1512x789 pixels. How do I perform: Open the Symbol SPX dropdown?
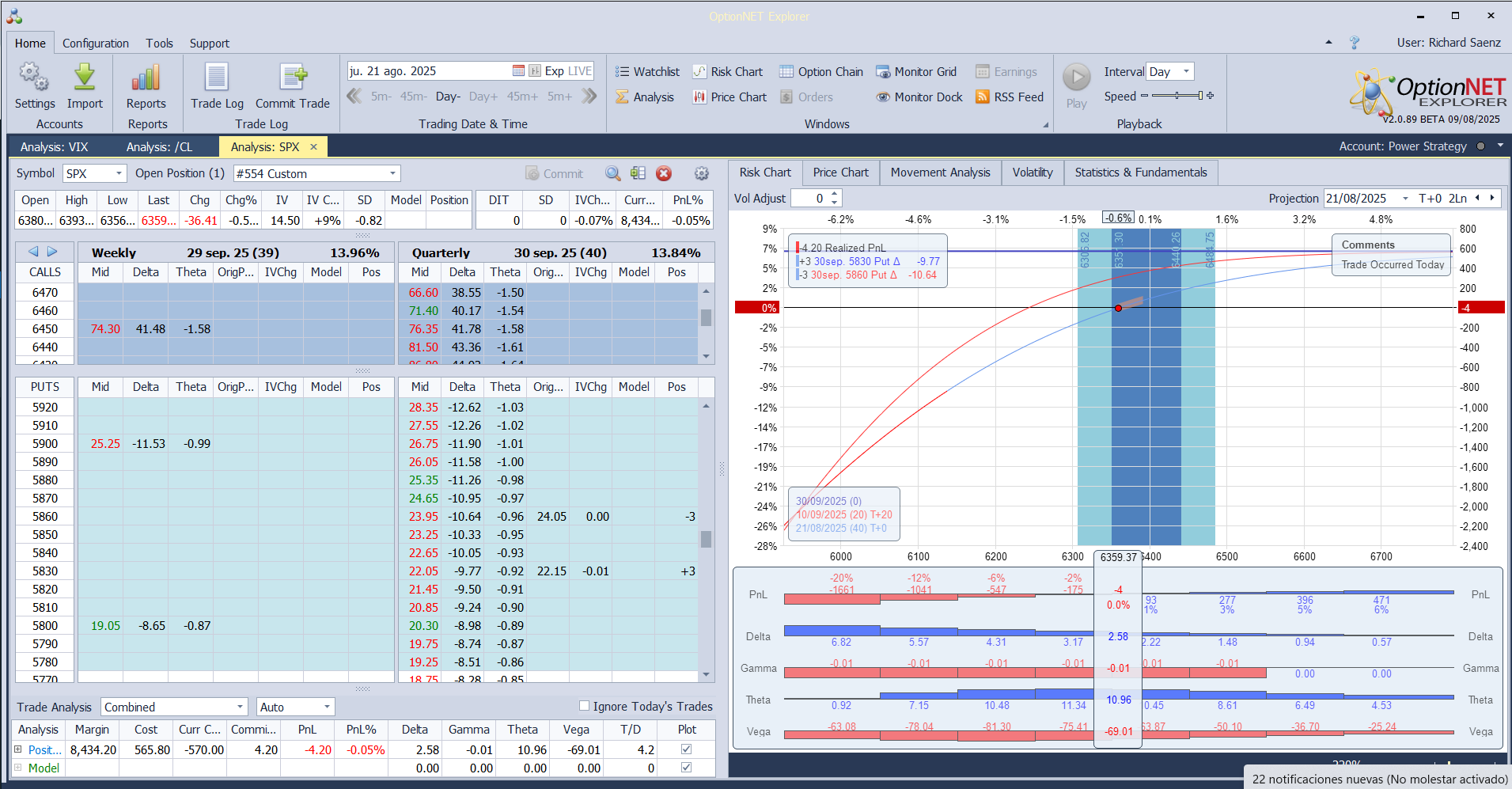pyautogui.click(x=119, y=173)
